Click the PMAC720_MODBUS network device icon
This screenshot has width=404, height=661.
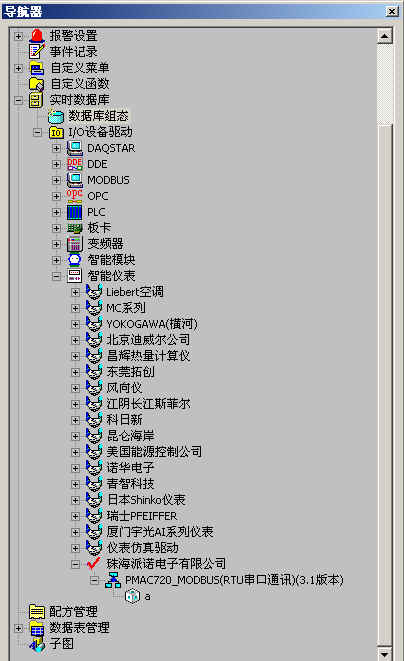[x=113, y=580]
